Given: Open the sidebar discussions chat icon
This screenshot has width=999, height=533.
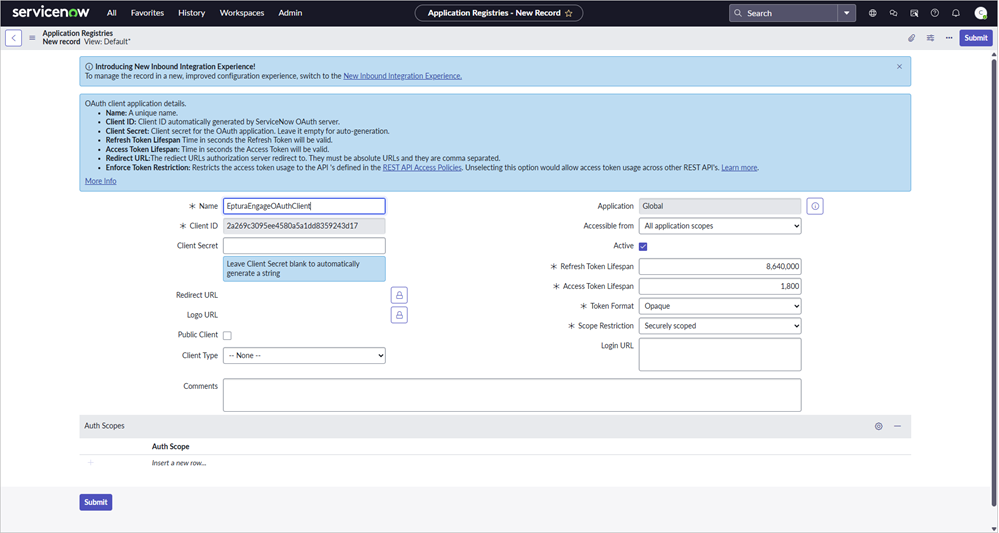Looking at the screenshot, I should 893,13.
